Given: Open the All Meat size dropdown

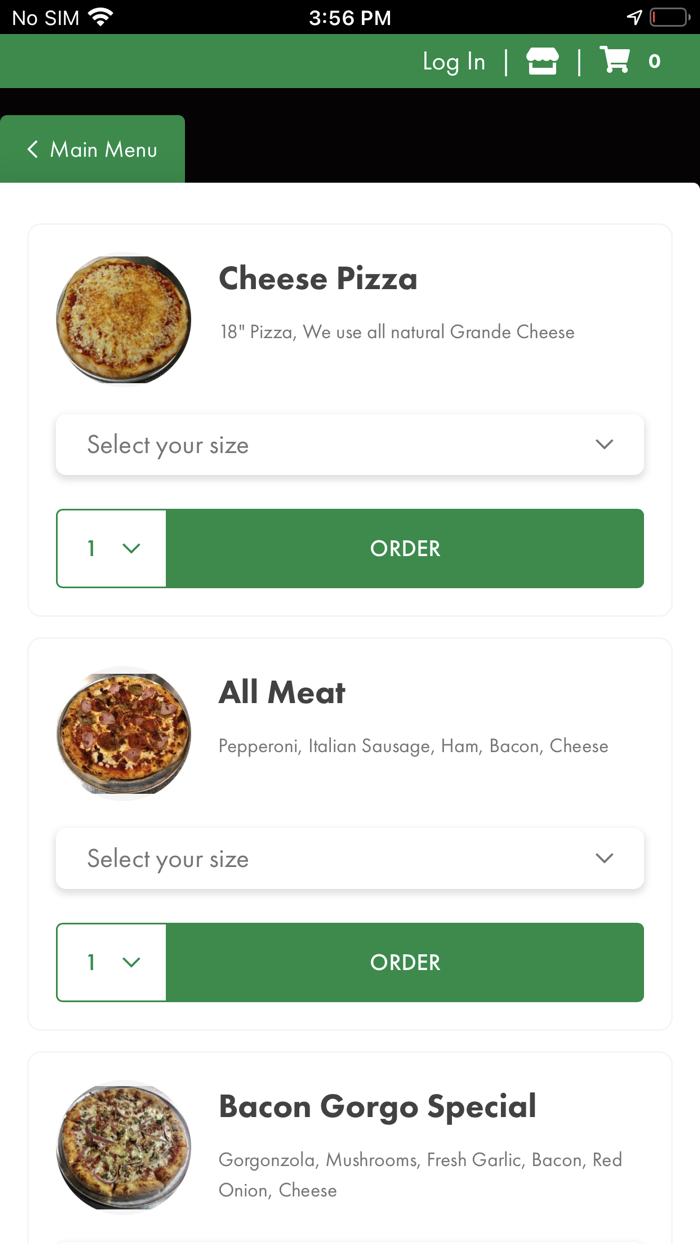Looking at the screenshot, I should coord(350,858).
